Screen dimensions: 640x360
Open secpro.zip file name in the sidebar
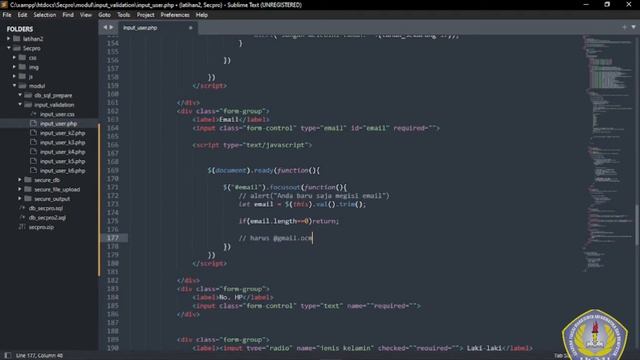(x=41, y=227)
